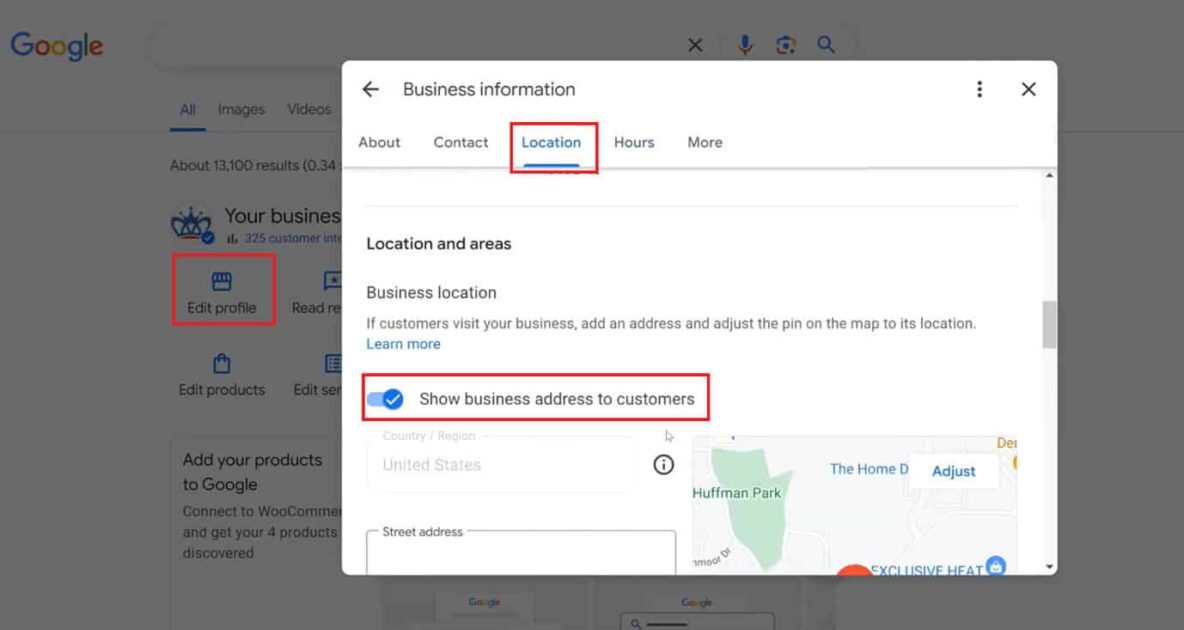Image resolution: width=1184 pixels, height=630 pixels.
Task: Click Huffman Park on the map
Action: (x=736, y=493)
